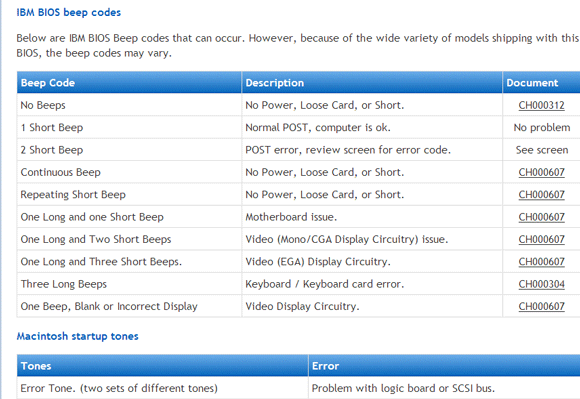The height and width of the screenshot is (399, 580).
Task: Click the Error column header
Action: pos(444,366)
